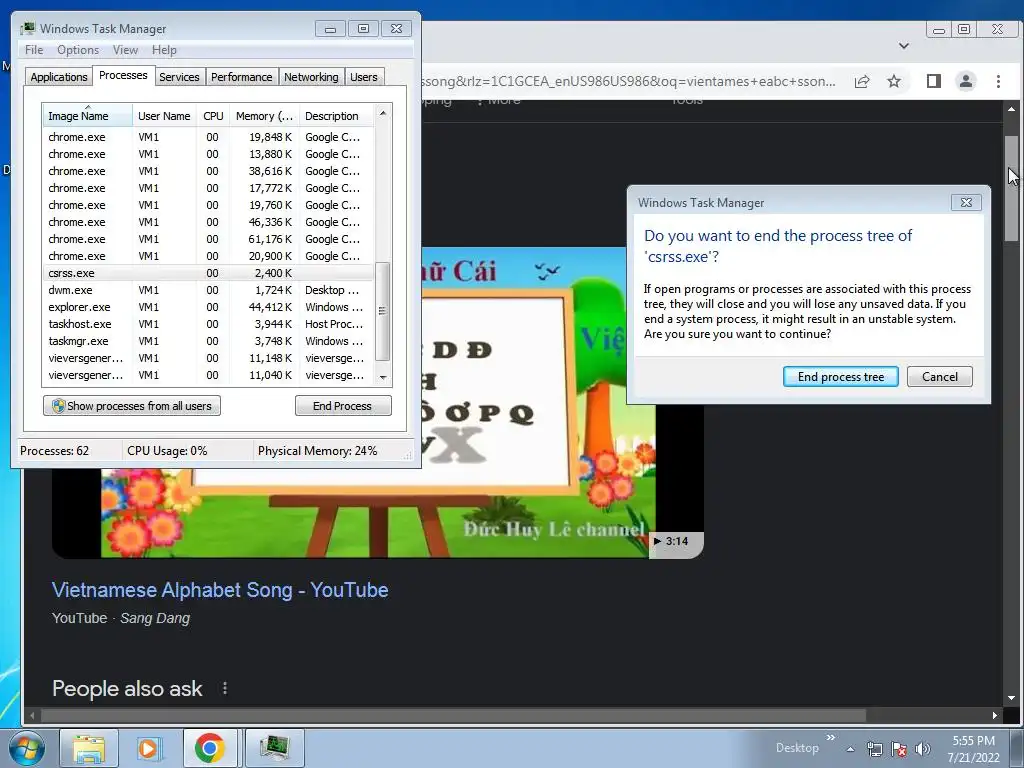Launch Windows Media Player taskbar icon
This screenshot has height=768, width=1024.
148,748
